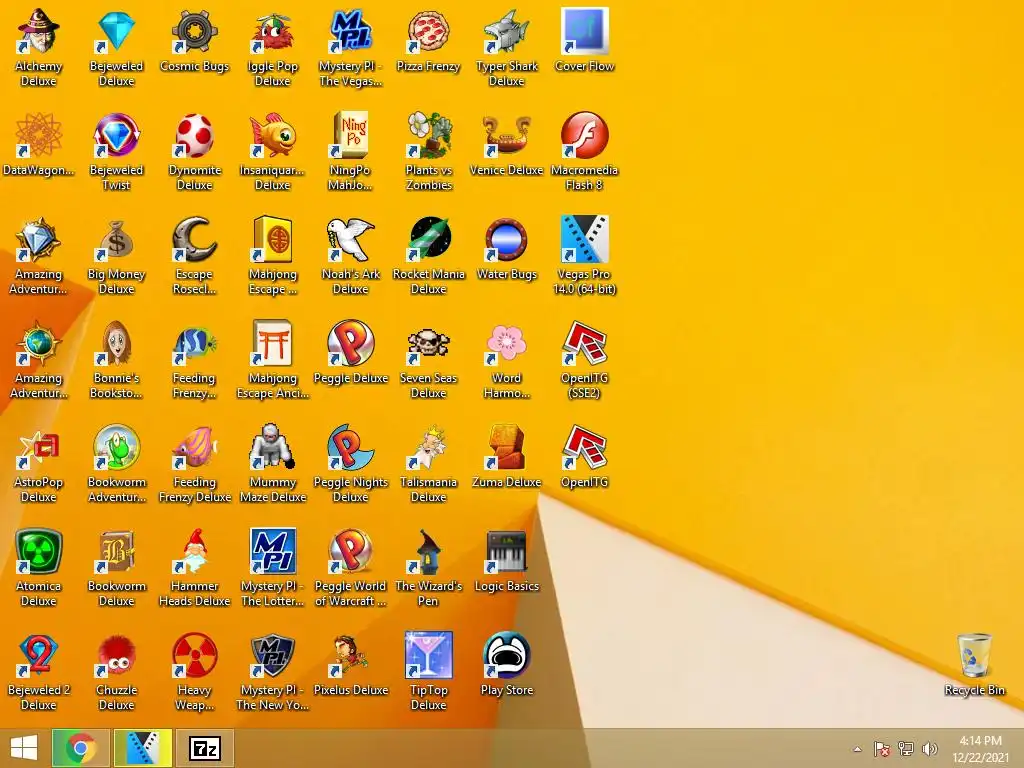
Task: Select the Plants vs Zombies icon
Action: [428, 135]
